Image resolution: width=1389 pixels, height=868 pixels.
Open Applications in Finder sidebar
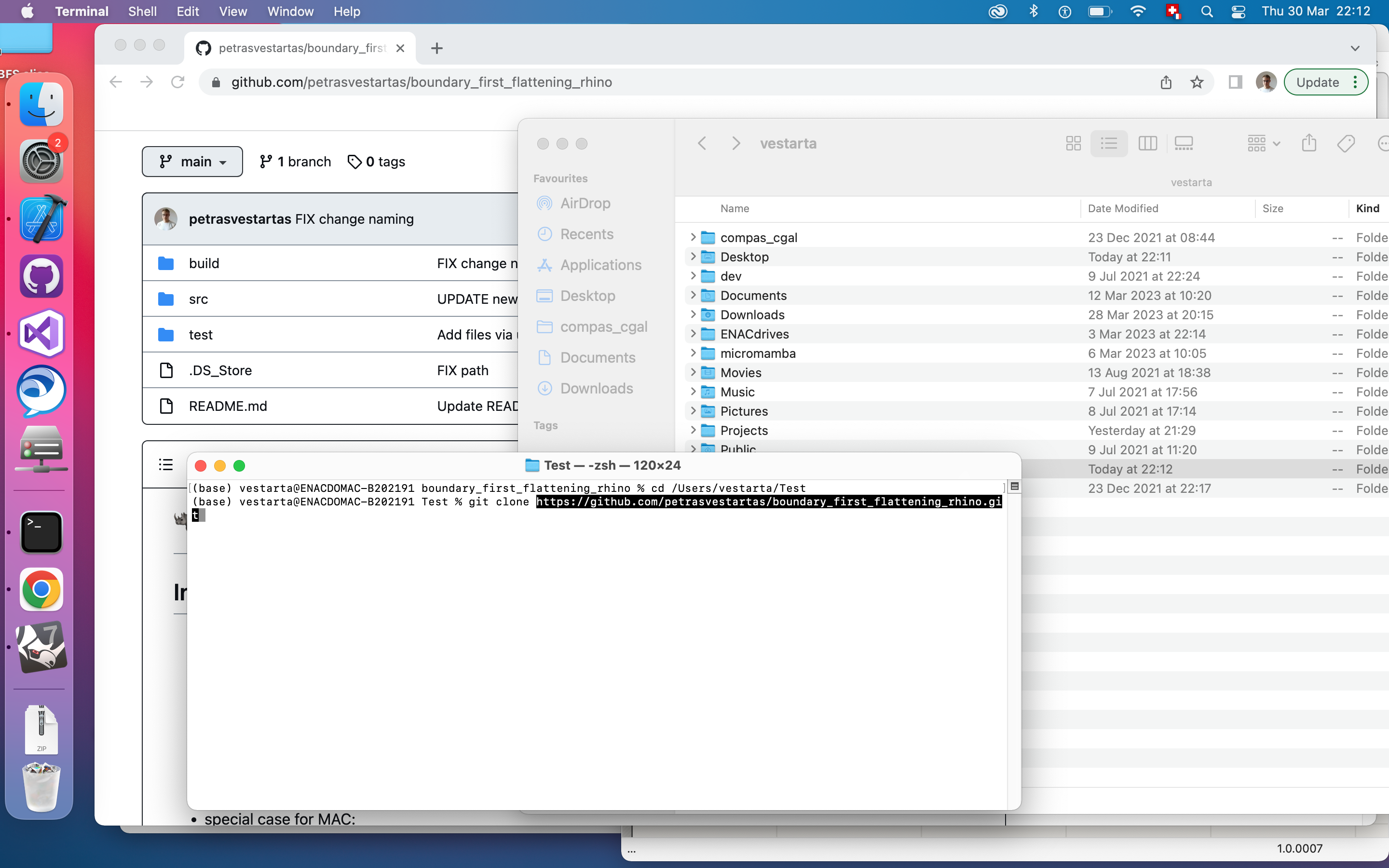[x=600, y=265]
